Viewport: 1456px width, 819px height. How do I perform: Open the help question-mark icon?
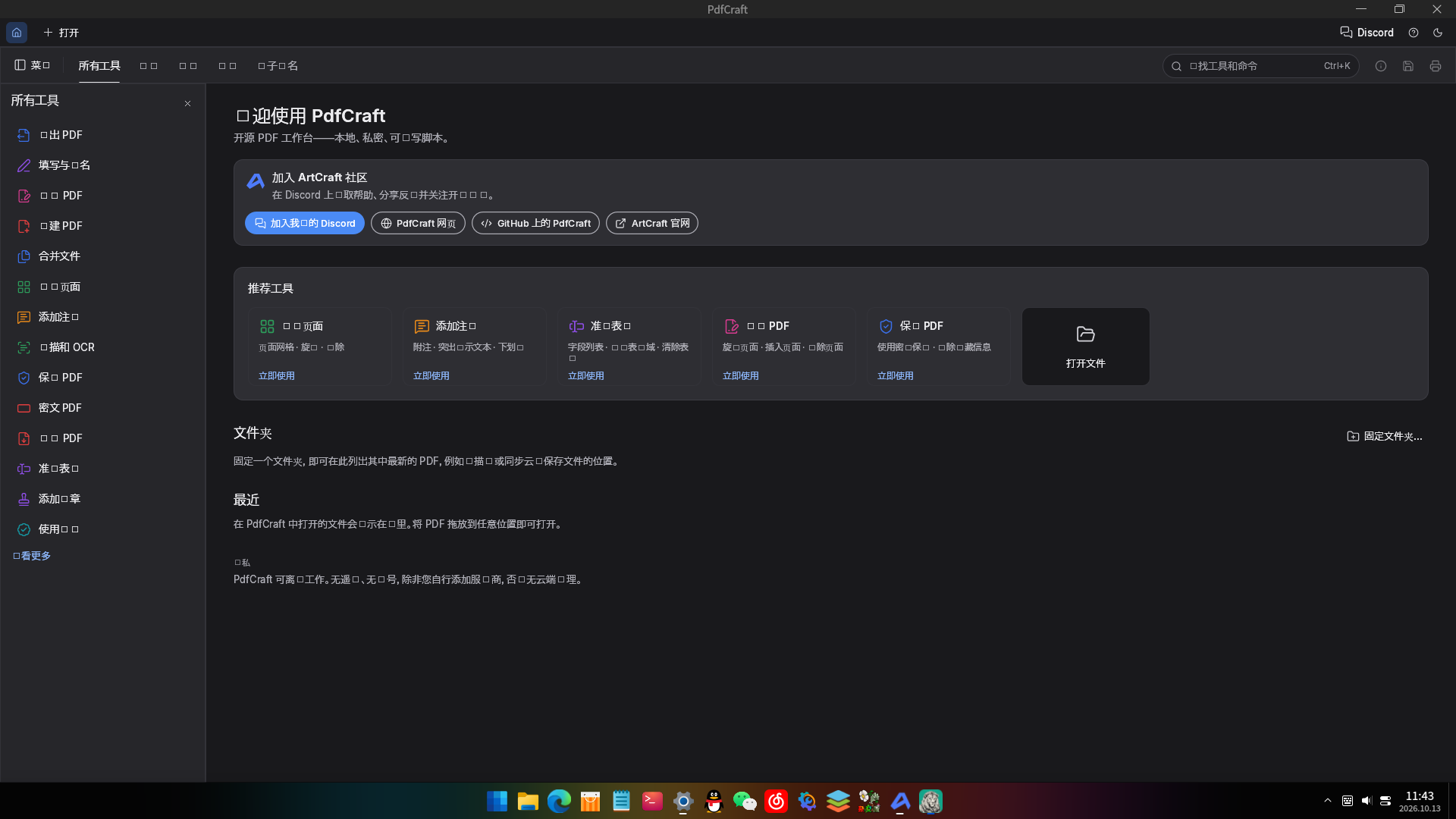pyautogui.click(x=1414, y=33)
